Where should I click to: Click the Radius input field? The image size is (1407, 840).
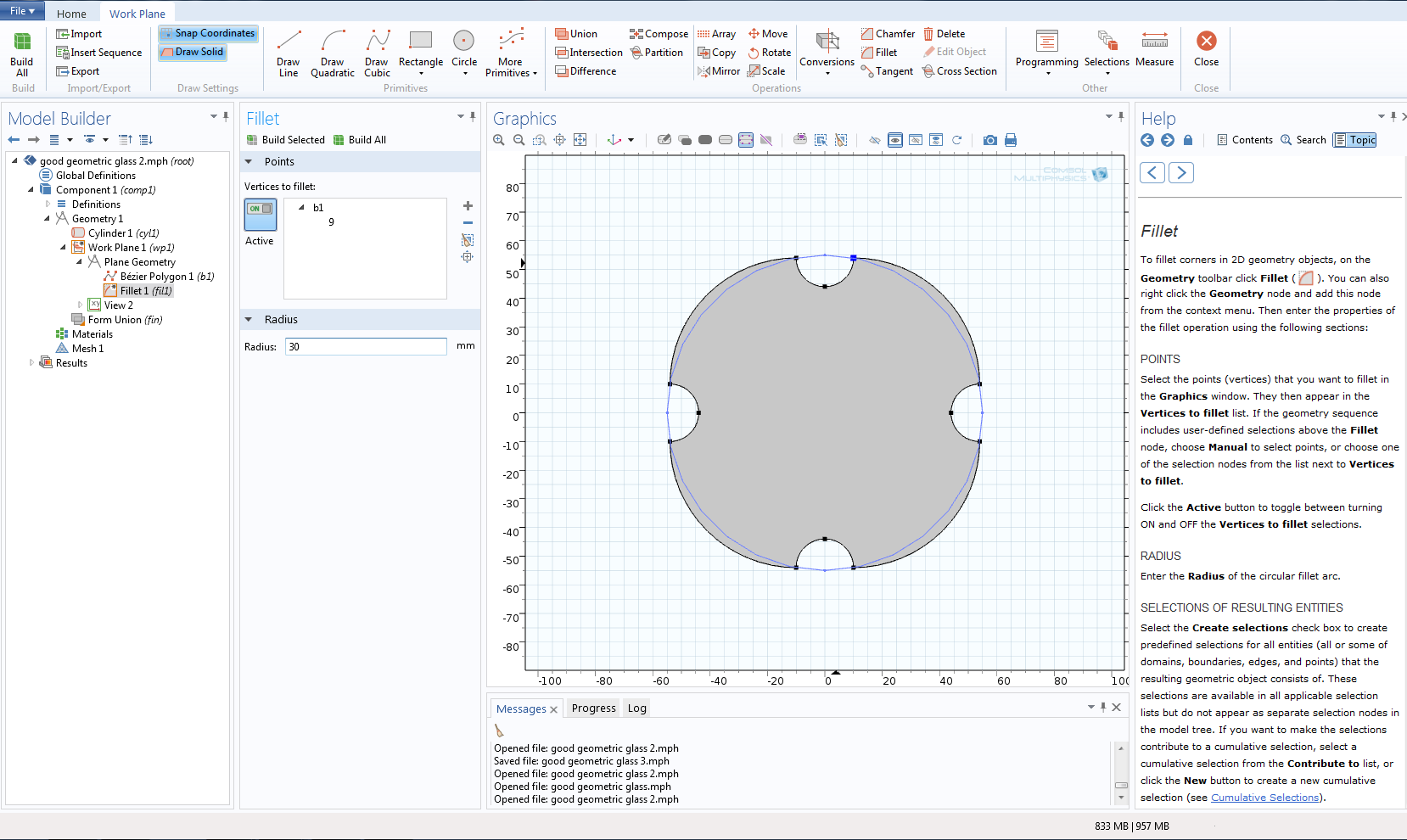[366, 346]
